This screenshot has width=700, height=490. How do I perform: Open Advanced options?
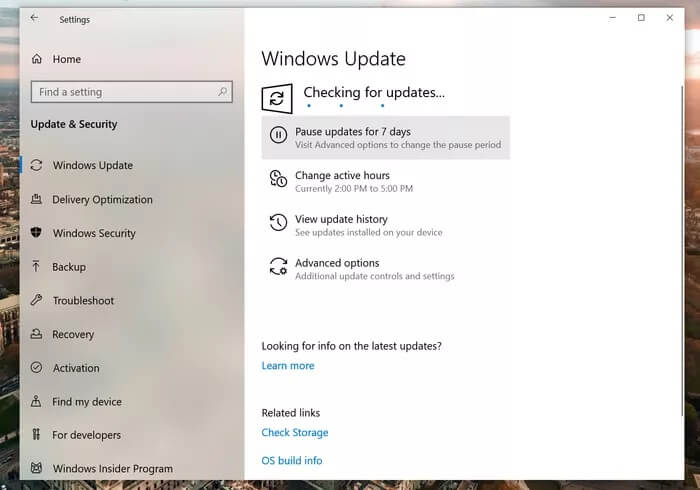point(386,269)
